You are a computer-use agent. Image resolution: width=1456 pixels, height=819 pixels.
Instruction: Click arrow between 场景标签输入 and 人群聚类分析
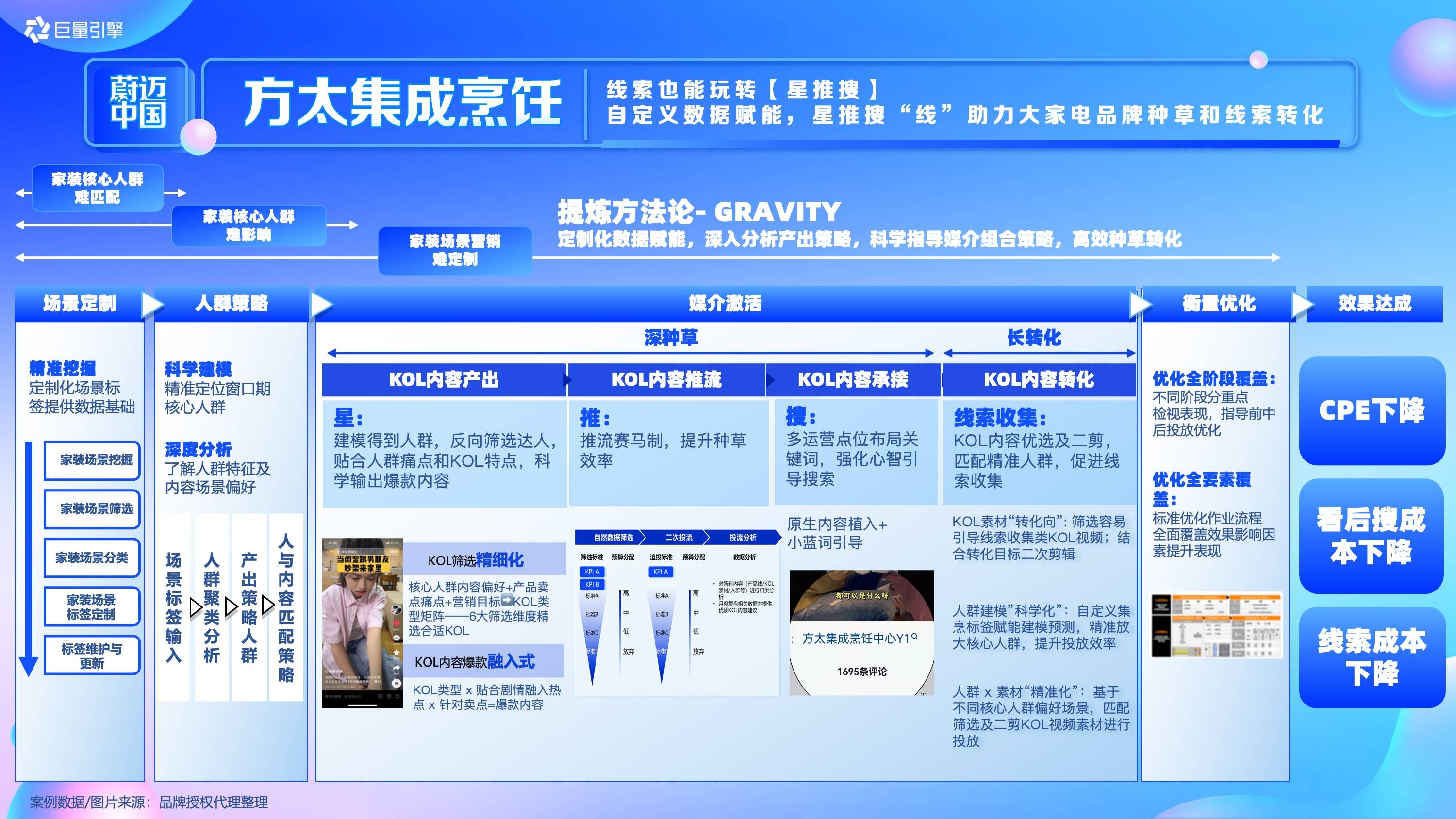coord(196,607)
